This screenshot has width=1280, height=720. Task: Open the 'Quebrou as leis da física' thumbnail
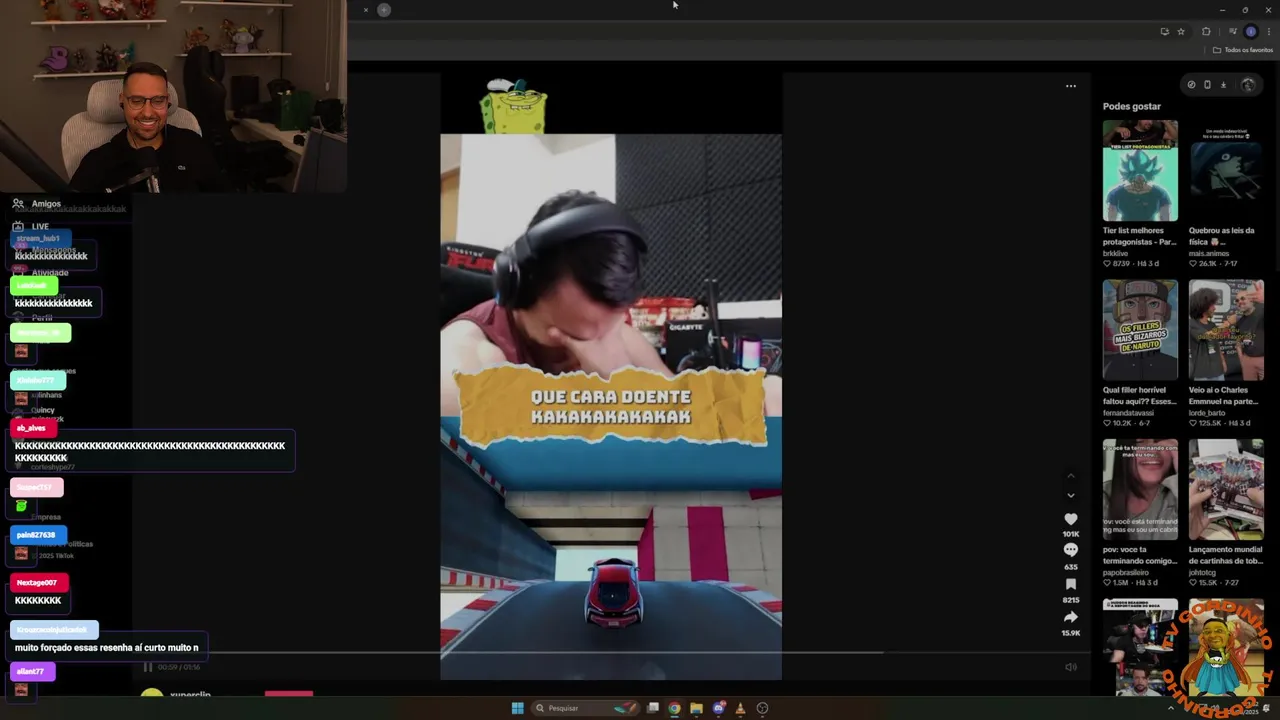[x=1226, y=171]
